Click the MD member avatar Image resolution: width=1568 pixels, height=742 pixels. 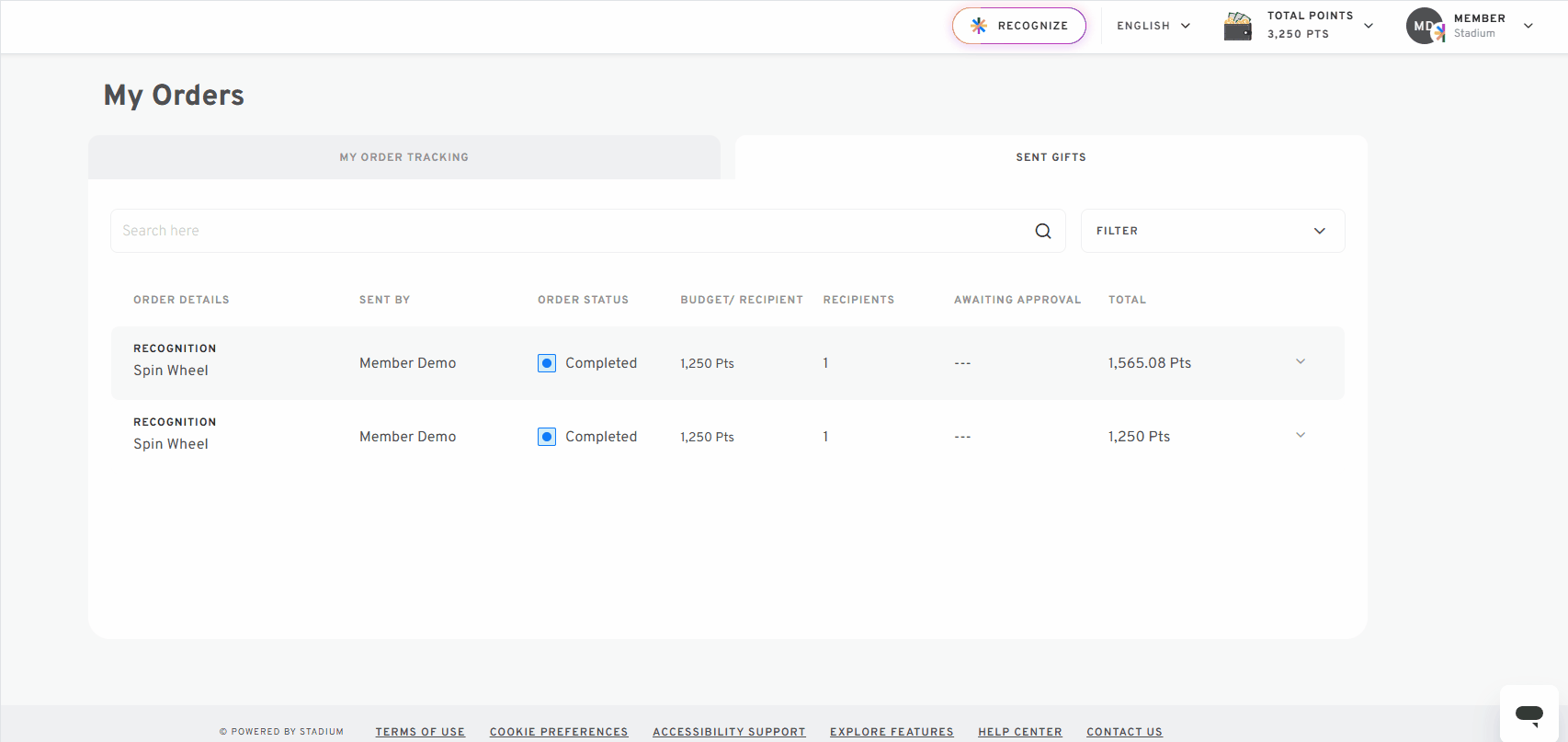point(1425,26)
